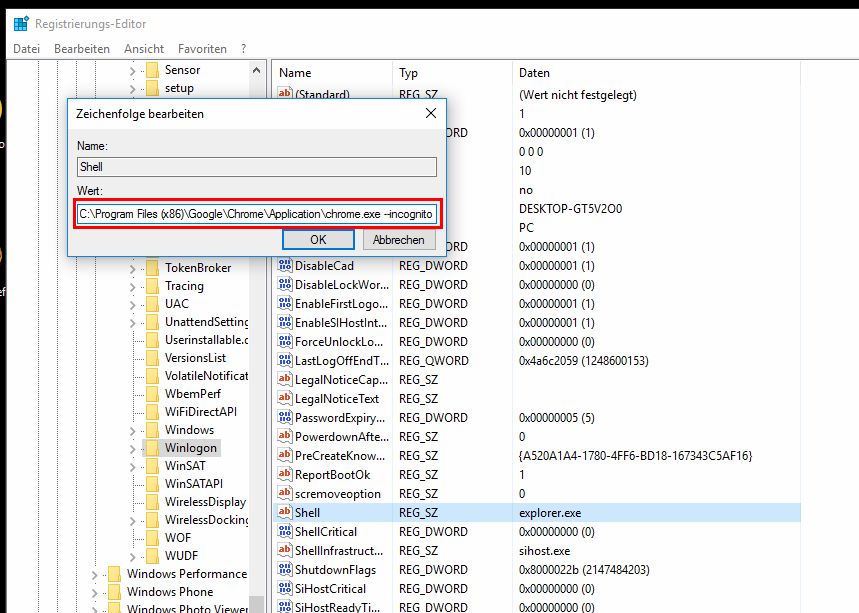Click the sihost.exe data value

click(x=545, y=551)
